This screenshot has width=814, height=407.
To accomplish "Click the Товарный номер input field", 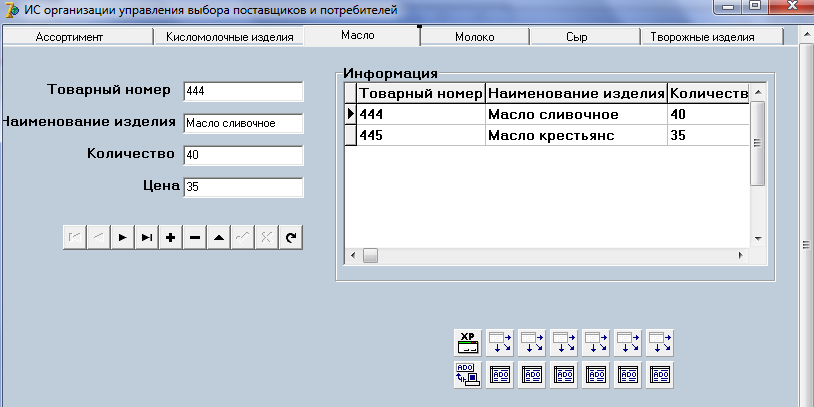I will (243, 91).
